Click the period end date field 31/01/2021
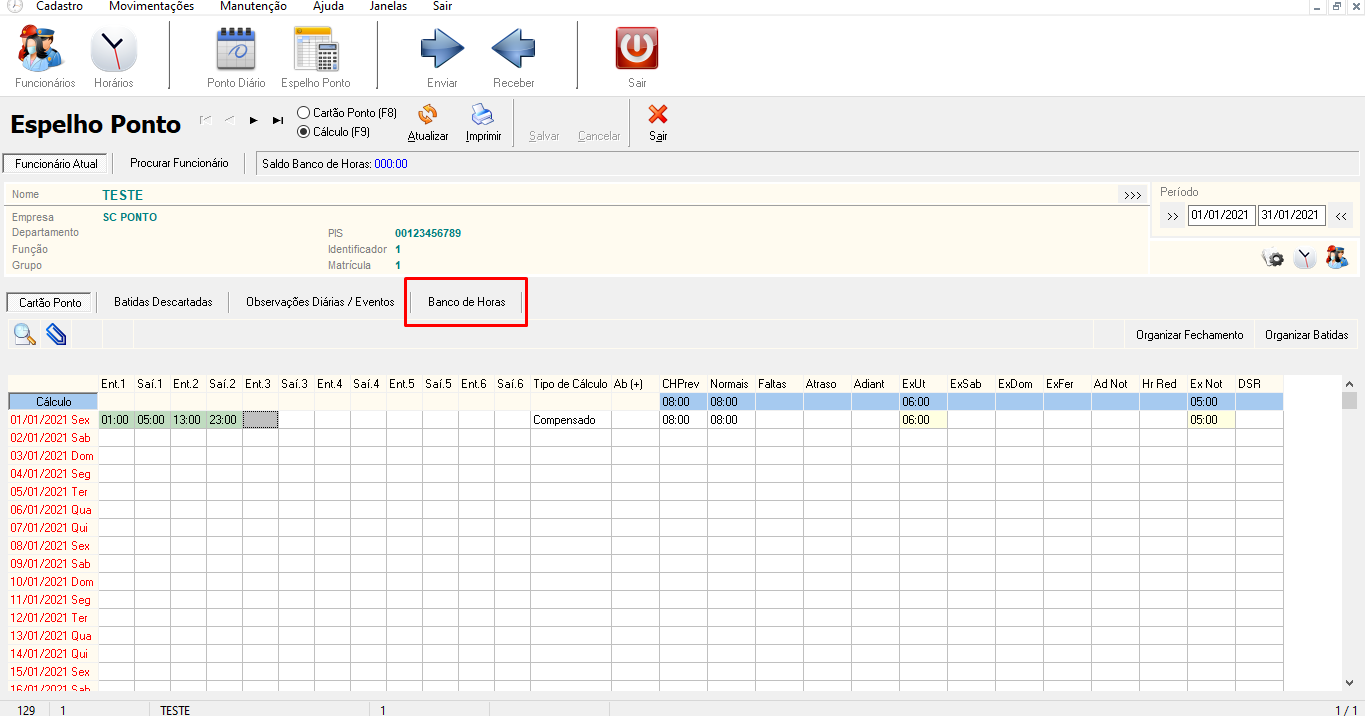Viewport: 1365px width, 716px height. 1291,216
